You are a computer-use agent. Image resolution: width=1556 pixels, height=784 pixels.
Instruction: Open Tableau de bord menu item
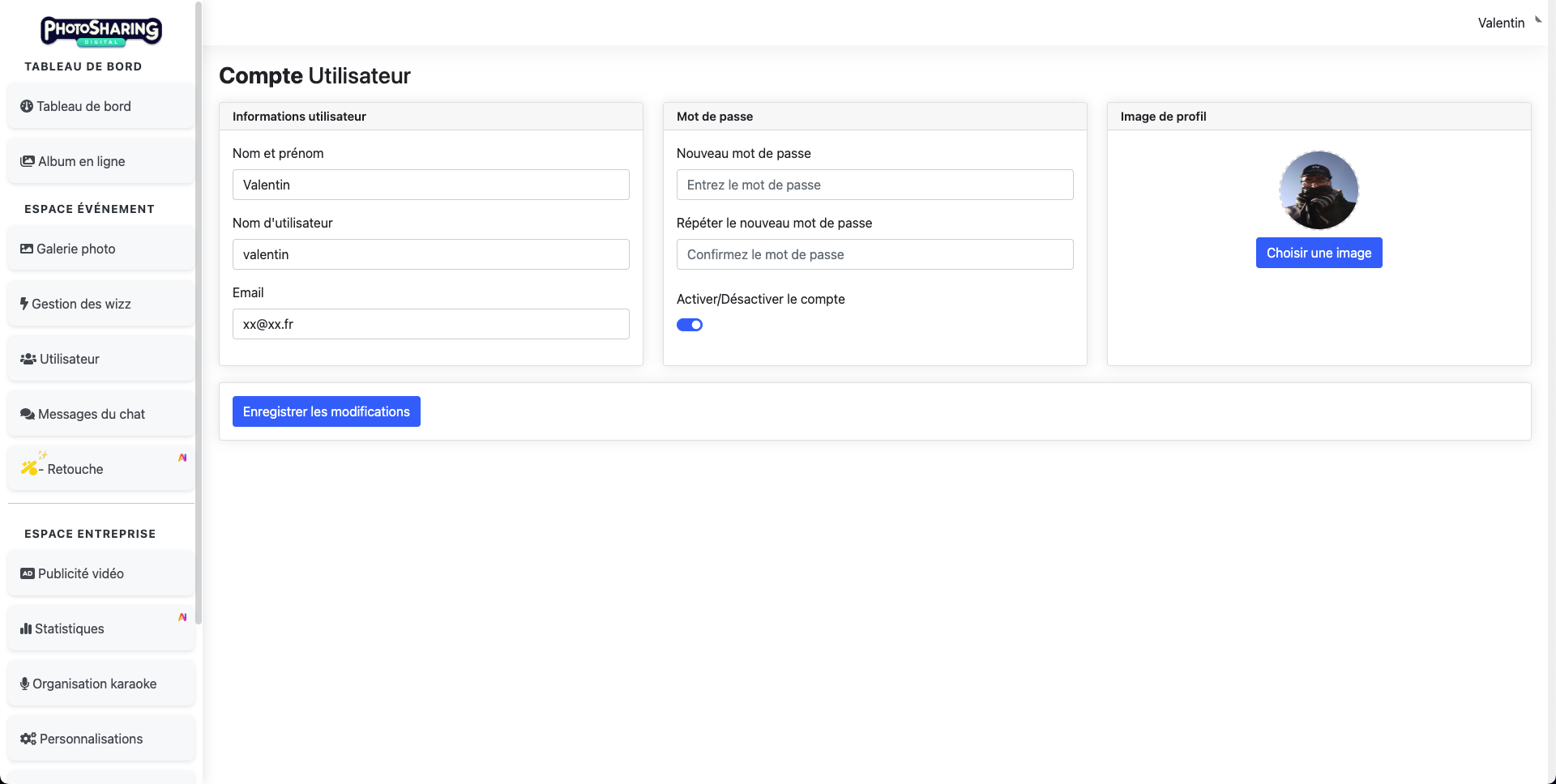coord(101,106)
